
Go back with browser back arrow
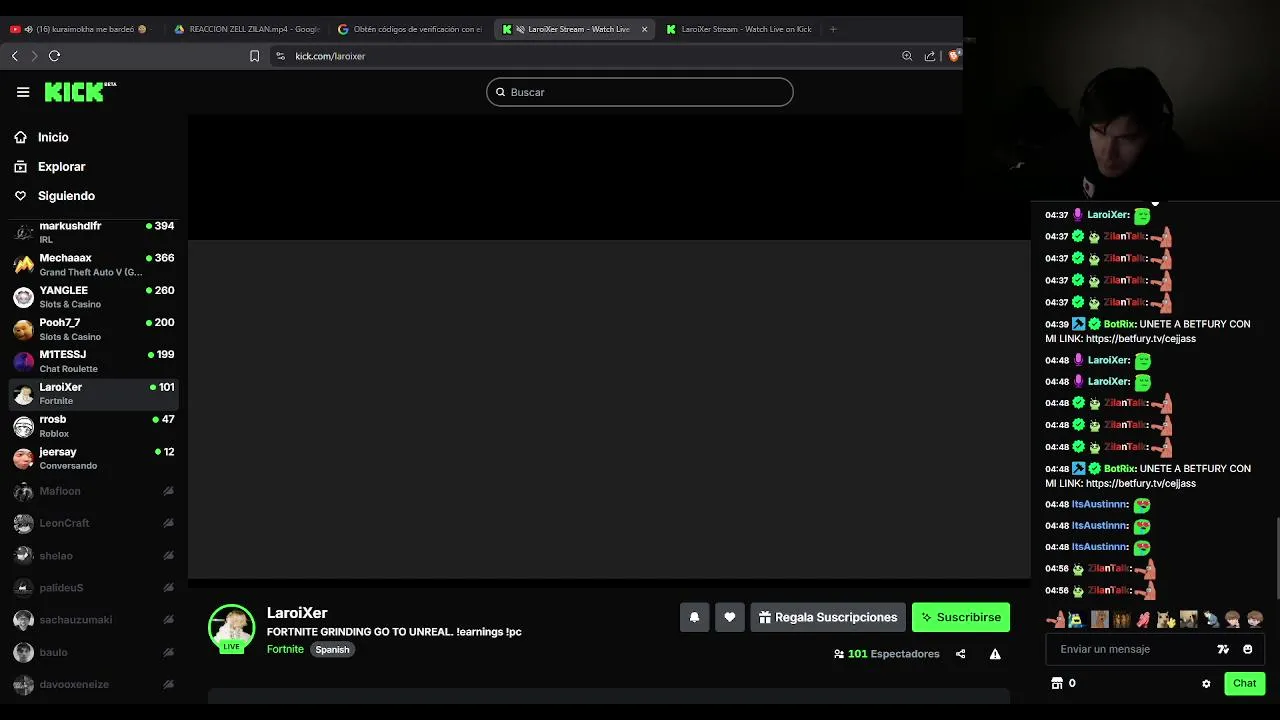(x=15, y=56)
